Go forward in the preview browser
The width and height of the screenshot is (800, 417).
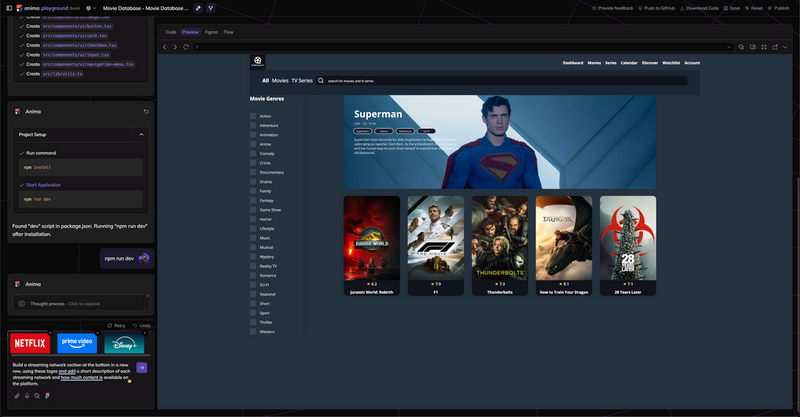[x=175, y=47]
